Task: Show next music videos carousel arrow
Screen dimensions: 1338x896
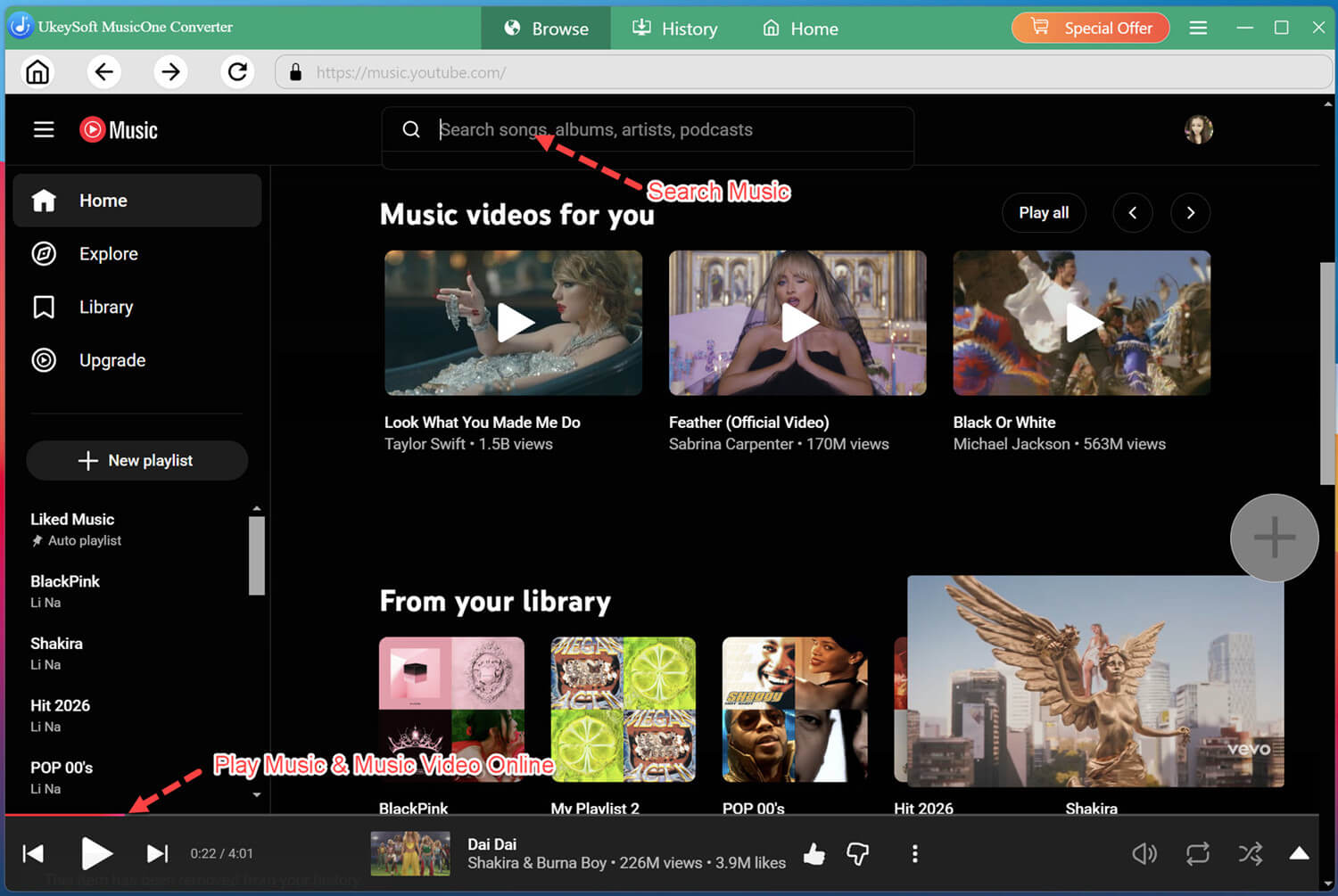Action: [x=1191, y=212]
